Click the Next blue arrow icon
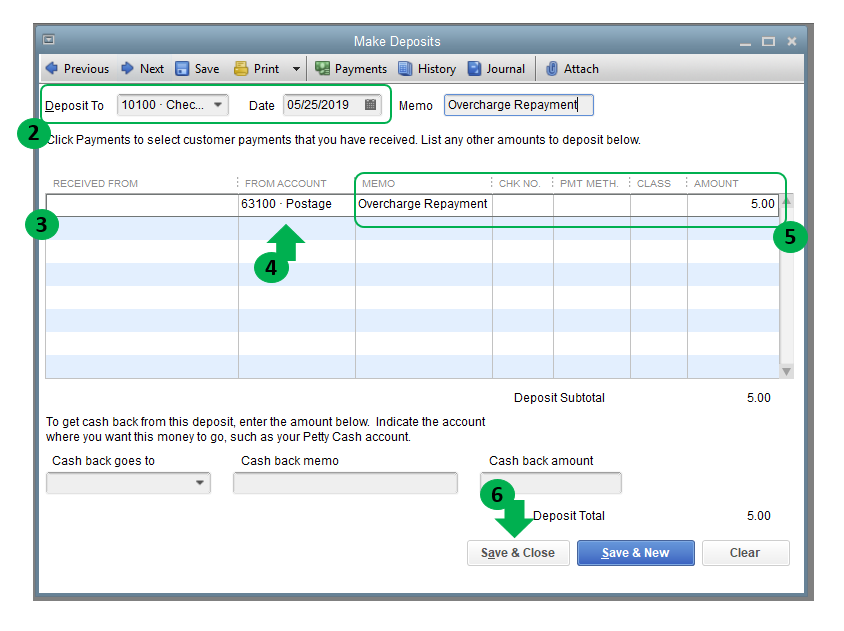844x631 pixels. coord(127,68)
